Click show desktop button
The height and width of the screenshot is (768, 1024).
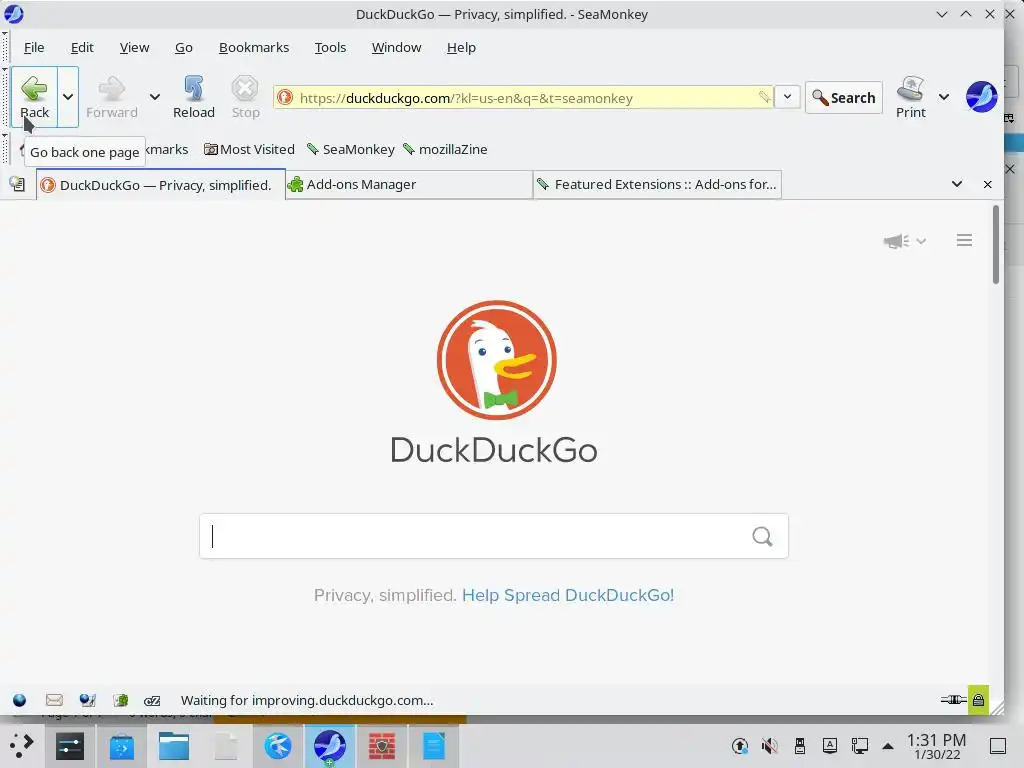pyautogui.click(x=998, y=746)
